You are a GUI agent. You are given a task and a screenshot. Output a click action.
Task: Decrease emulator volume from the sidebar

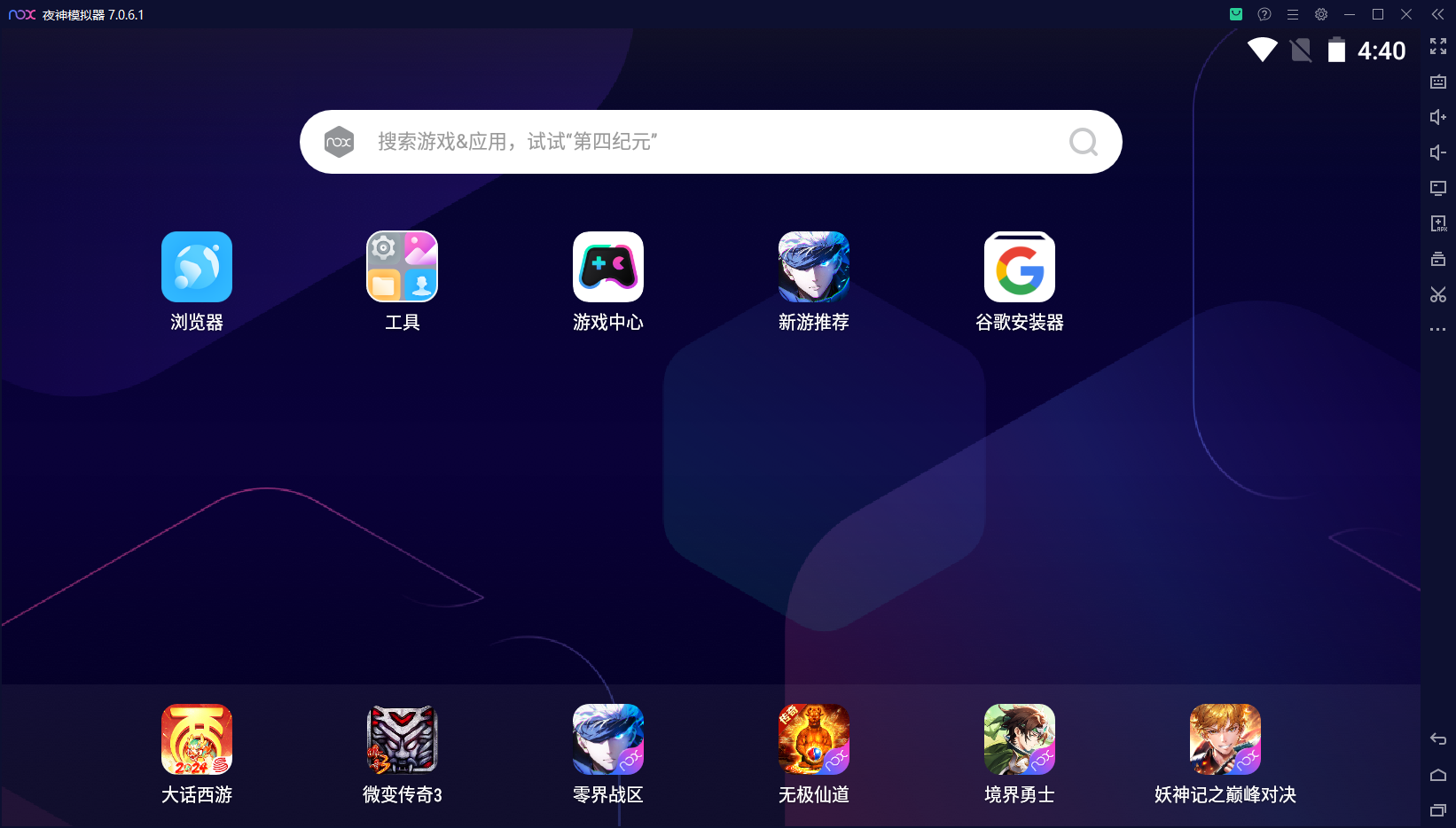coord(1438,152)
